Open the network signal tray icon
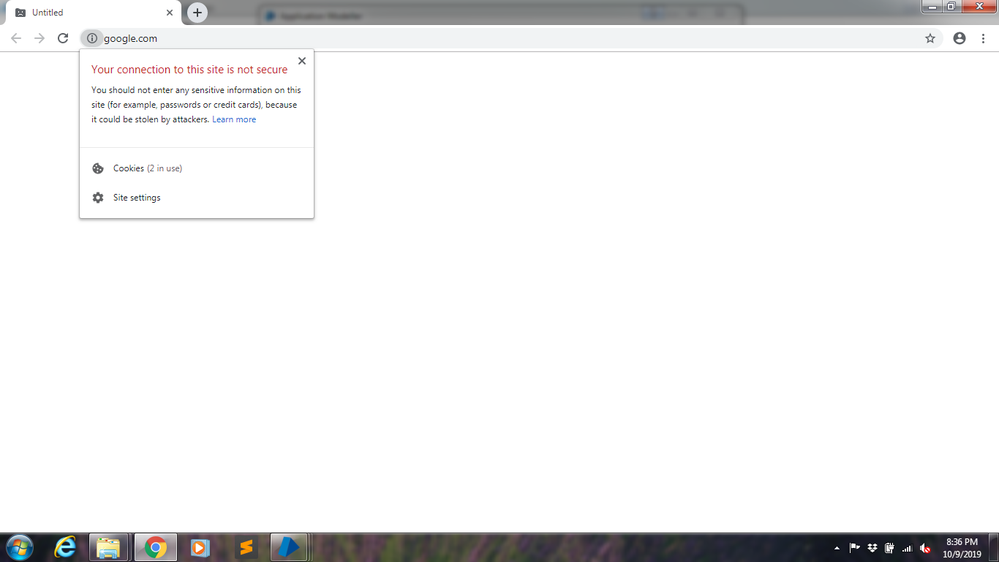The height and width of the screenshot is (562, 999). tap(907, 548)
